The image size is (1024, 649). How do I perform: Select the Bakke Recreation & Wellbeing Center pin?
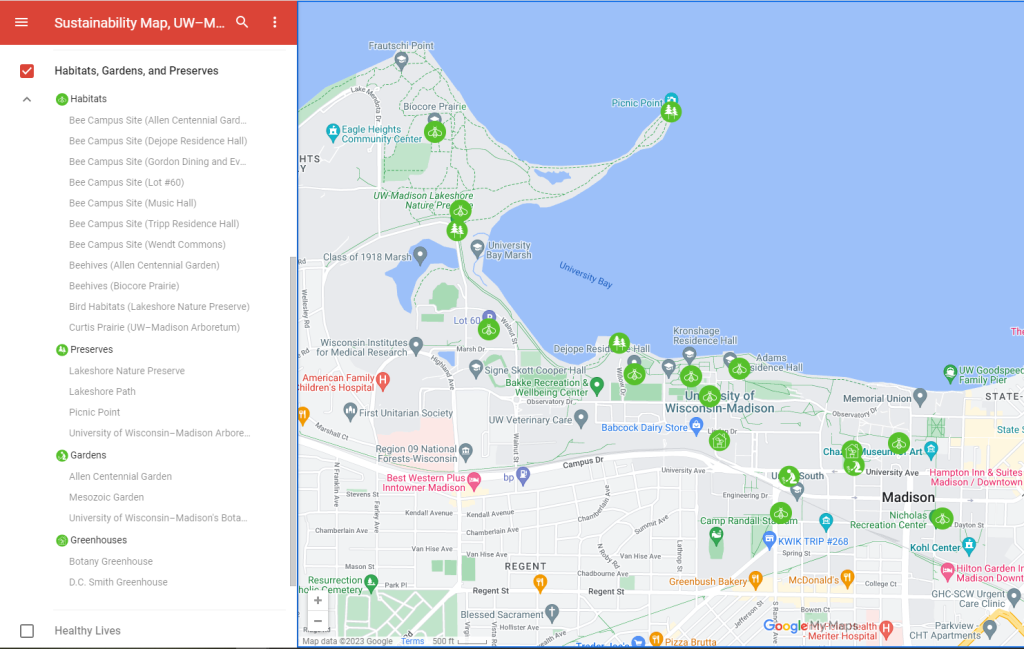(596, 386)
